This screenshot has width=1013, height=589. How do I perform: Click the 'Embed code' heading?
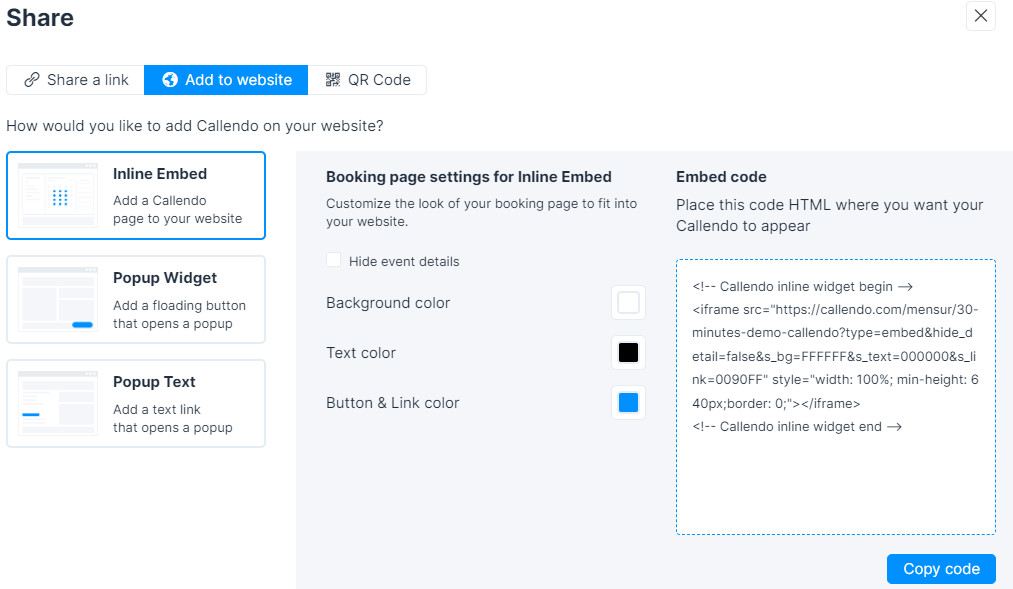point(722,177)
